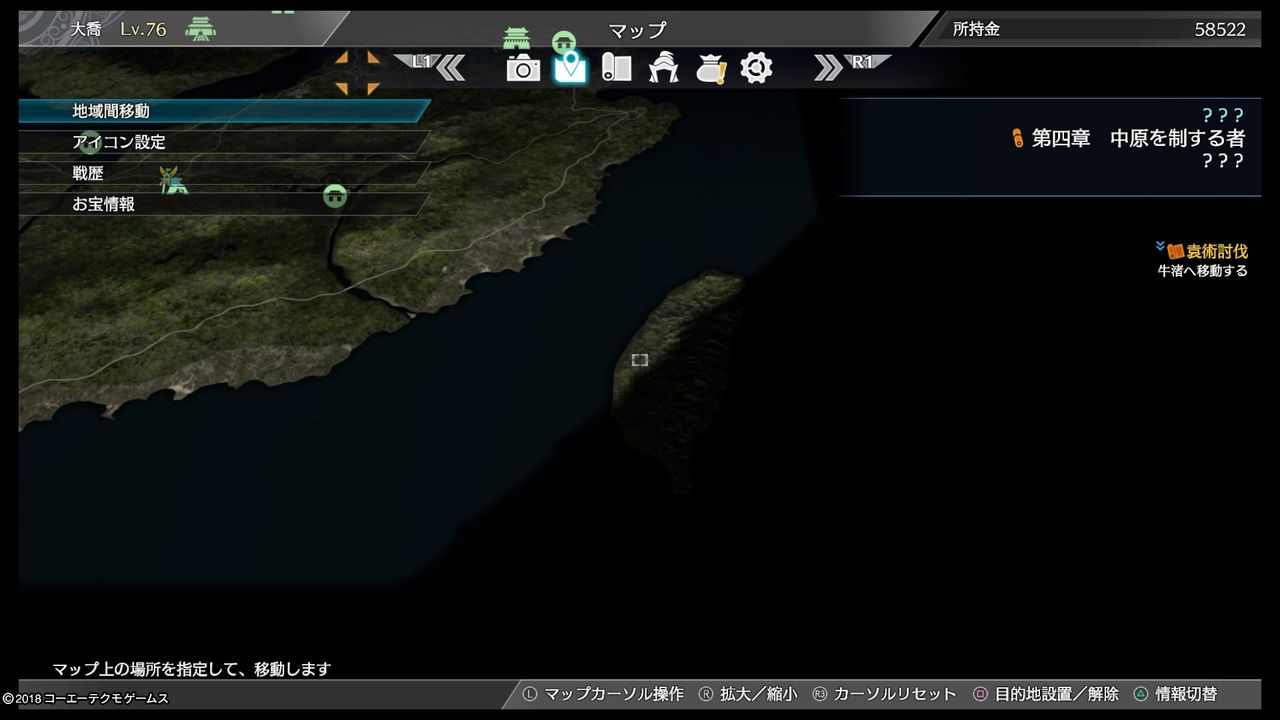Click the 目的地設置／解除 hint
Image resolution: width=1280 pixels, height=720 pixels.
(x=1056, y=694)
